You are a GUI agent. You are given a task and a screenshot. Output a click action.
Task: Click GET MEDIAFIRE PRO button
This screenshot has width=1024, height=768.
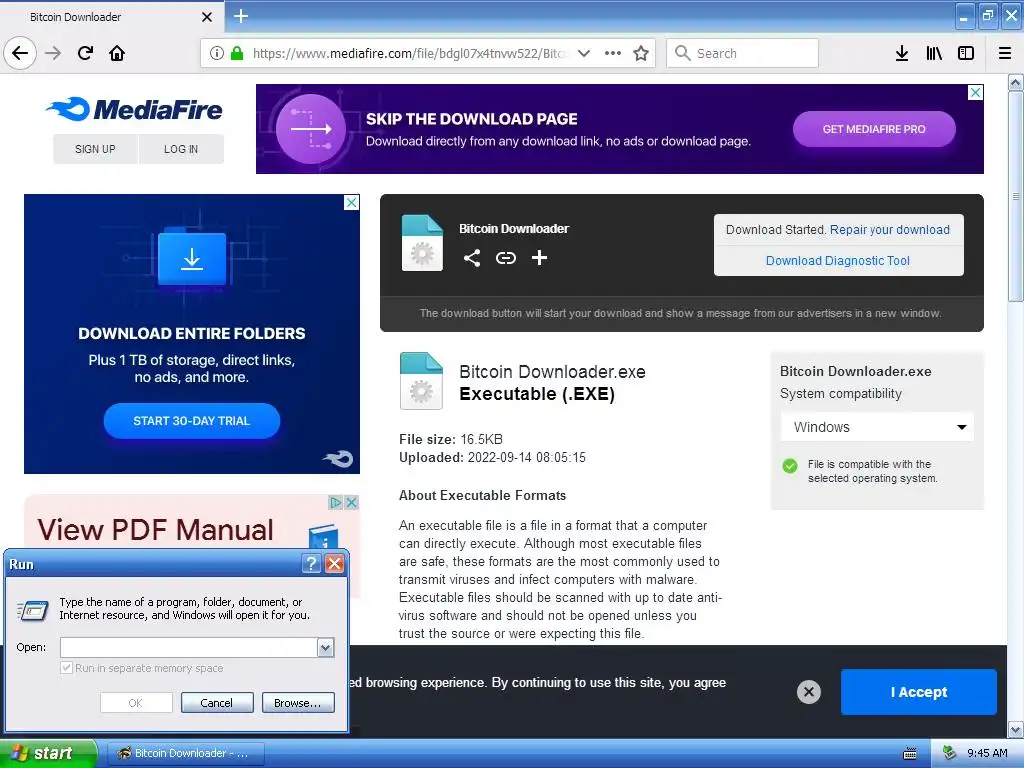click(874, 129)
